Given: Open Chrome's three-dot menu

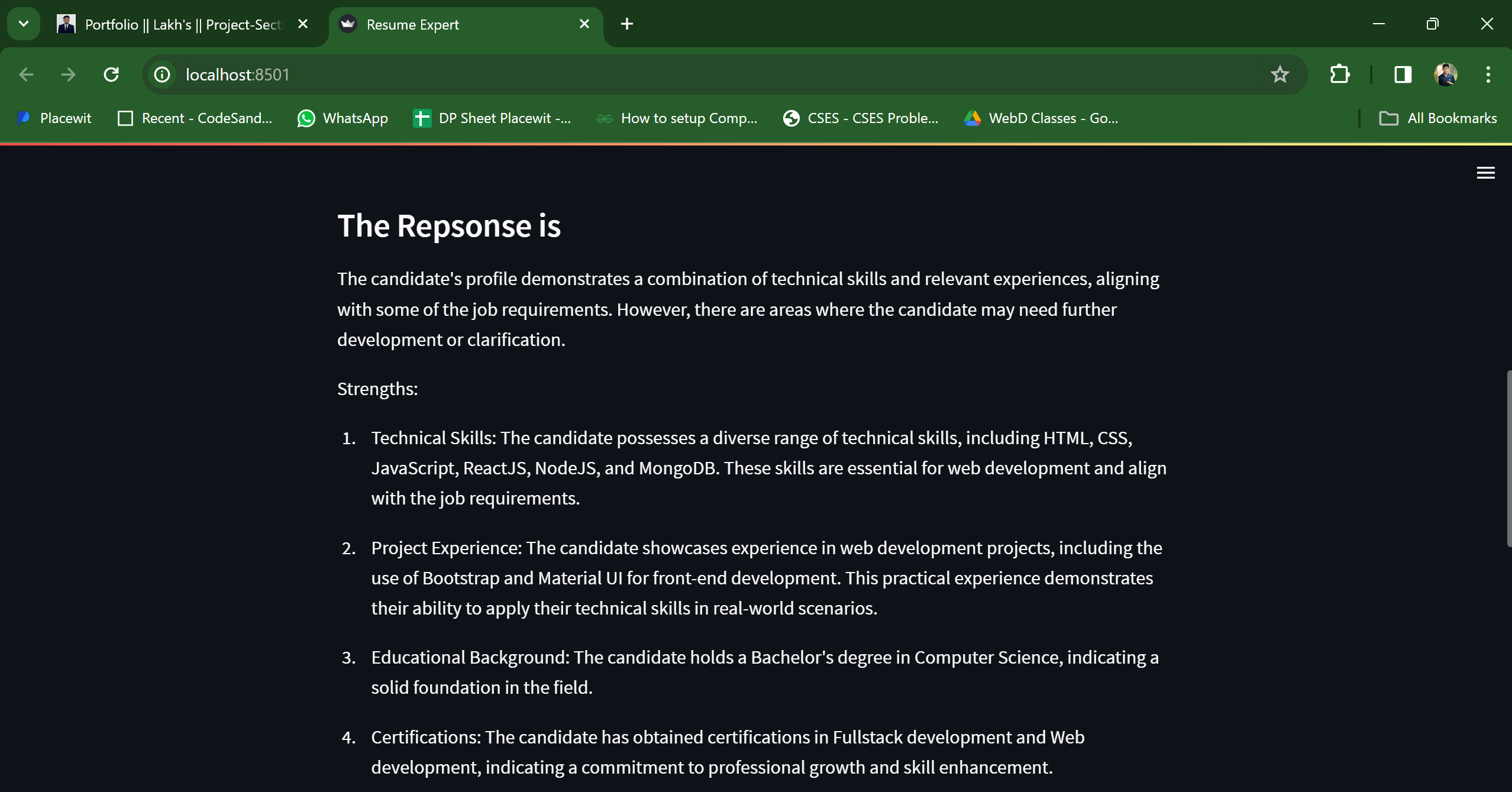Looking at the screenshot, I should [x=1488, y=75].
